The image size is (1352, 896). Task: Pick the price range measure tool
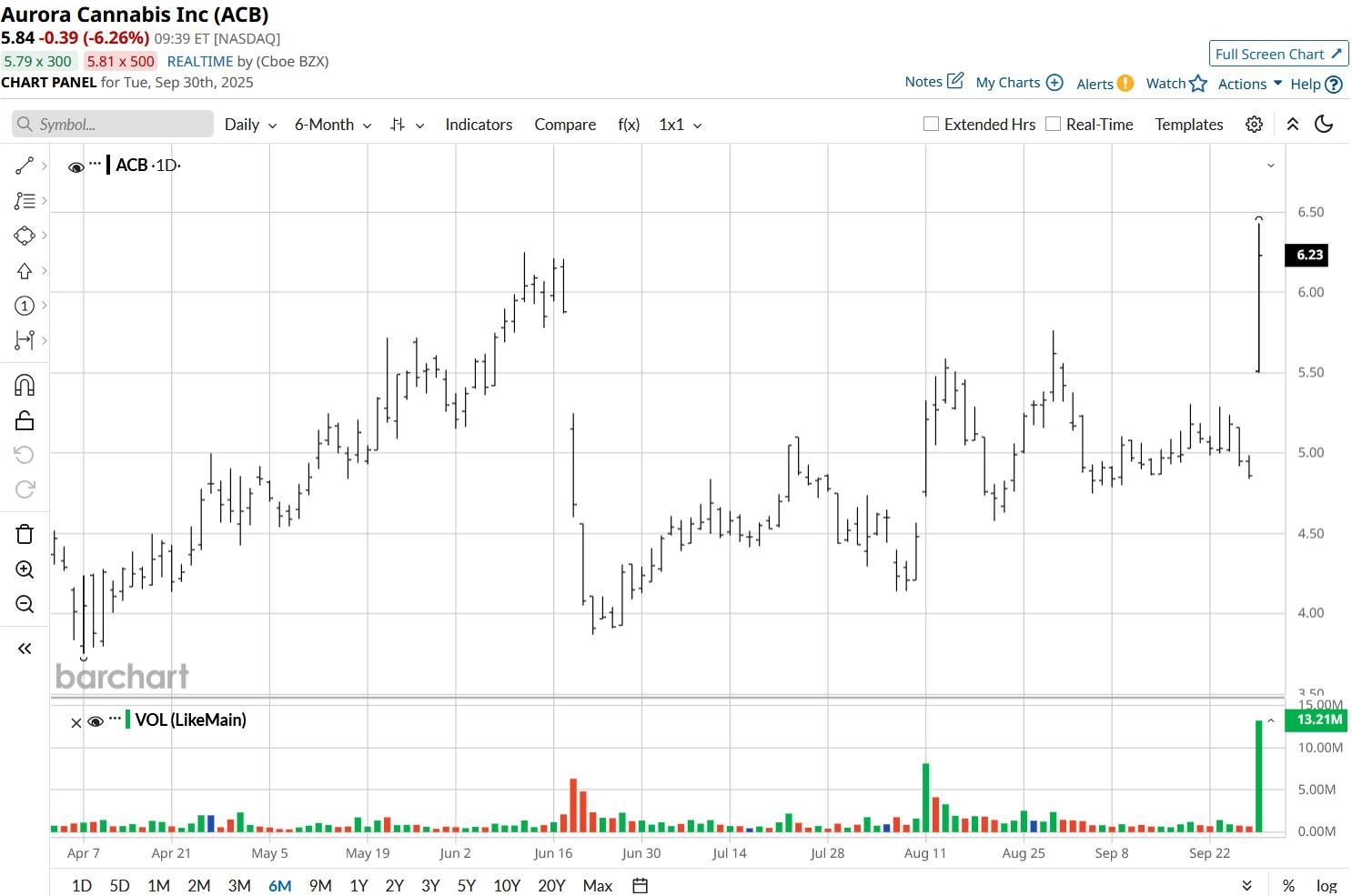click(25, 340)
